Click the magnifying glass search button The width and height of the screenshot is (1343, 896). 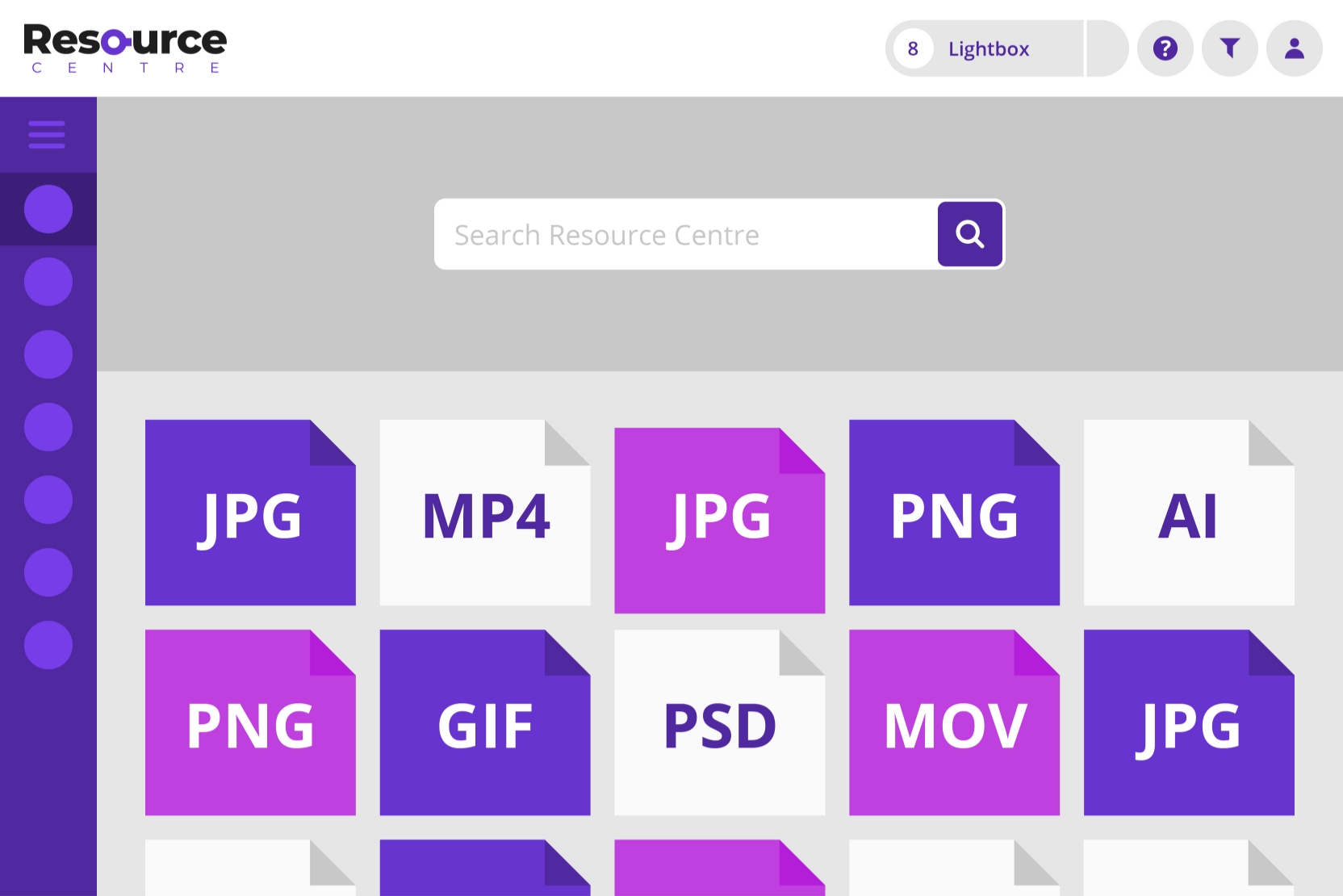pyautogui.click(x=969, y=234)
